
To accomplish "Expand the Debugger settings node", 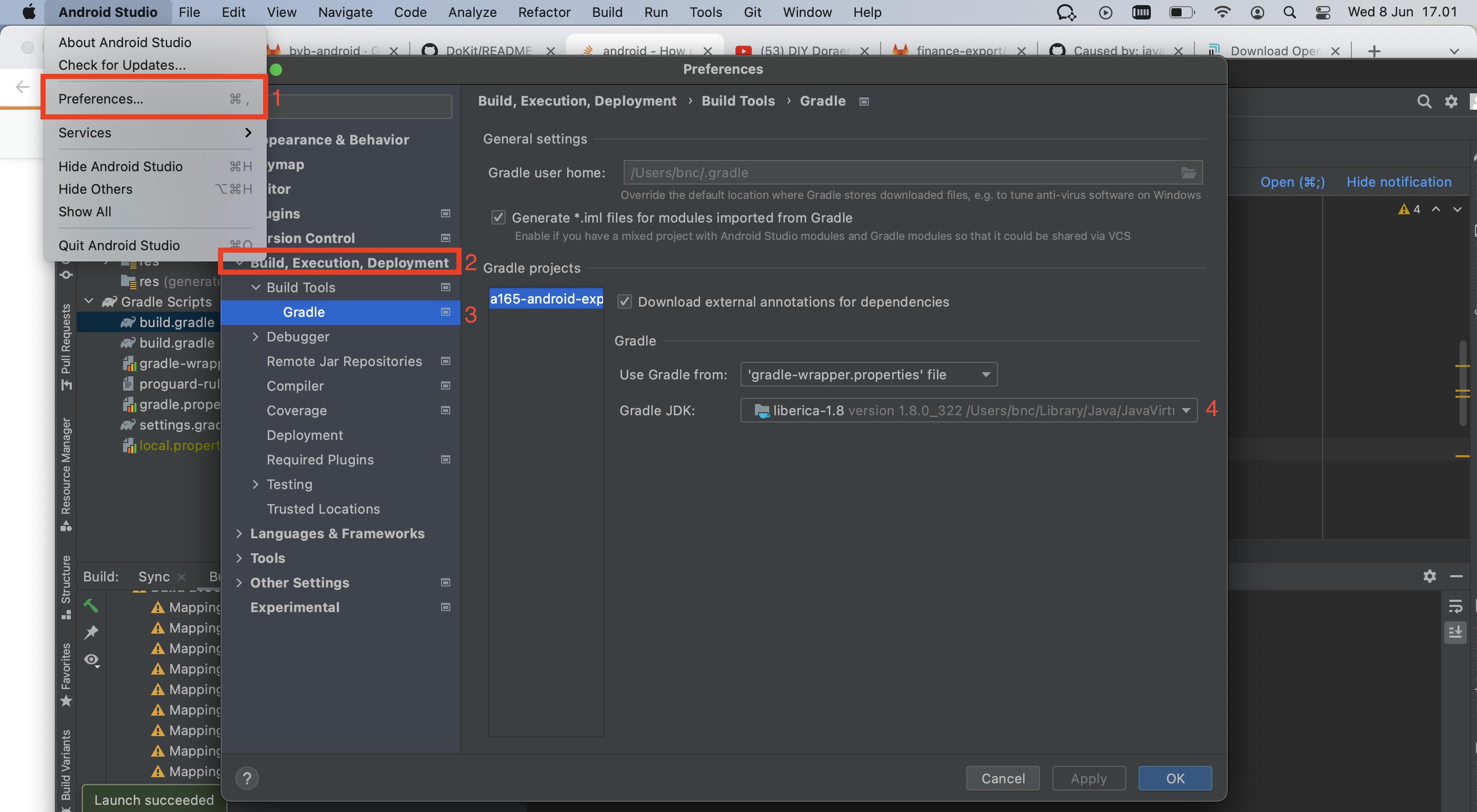I will [256, 337].
